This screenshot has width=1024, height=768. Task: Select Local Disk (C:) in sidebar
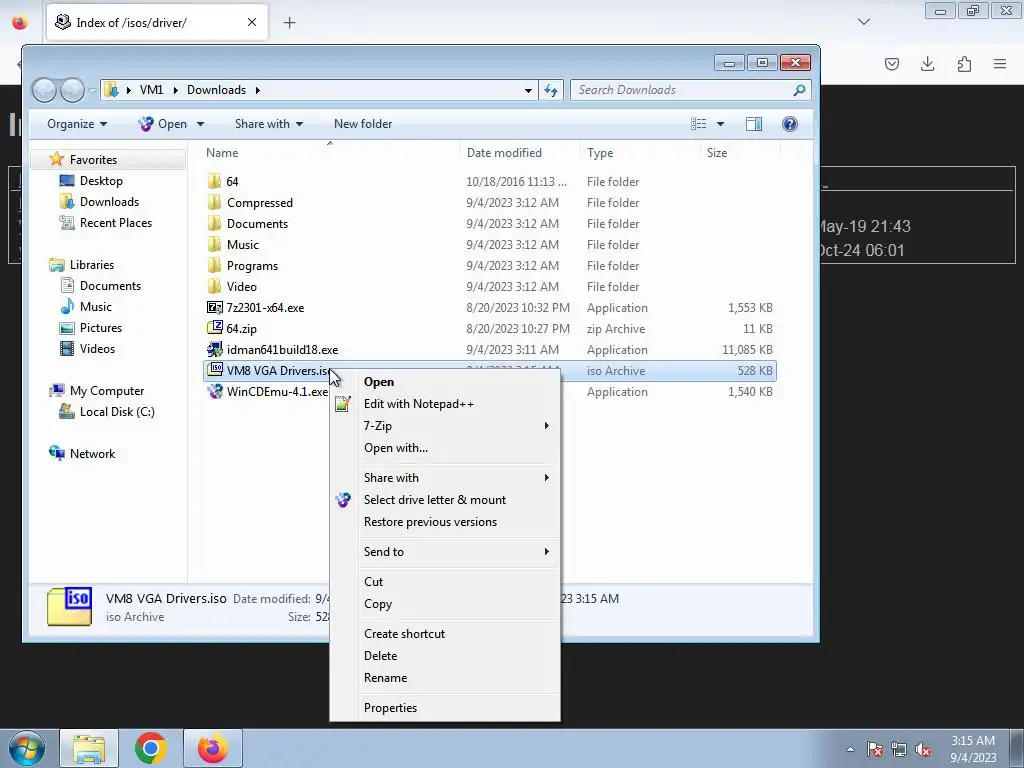tap(118, 412)
